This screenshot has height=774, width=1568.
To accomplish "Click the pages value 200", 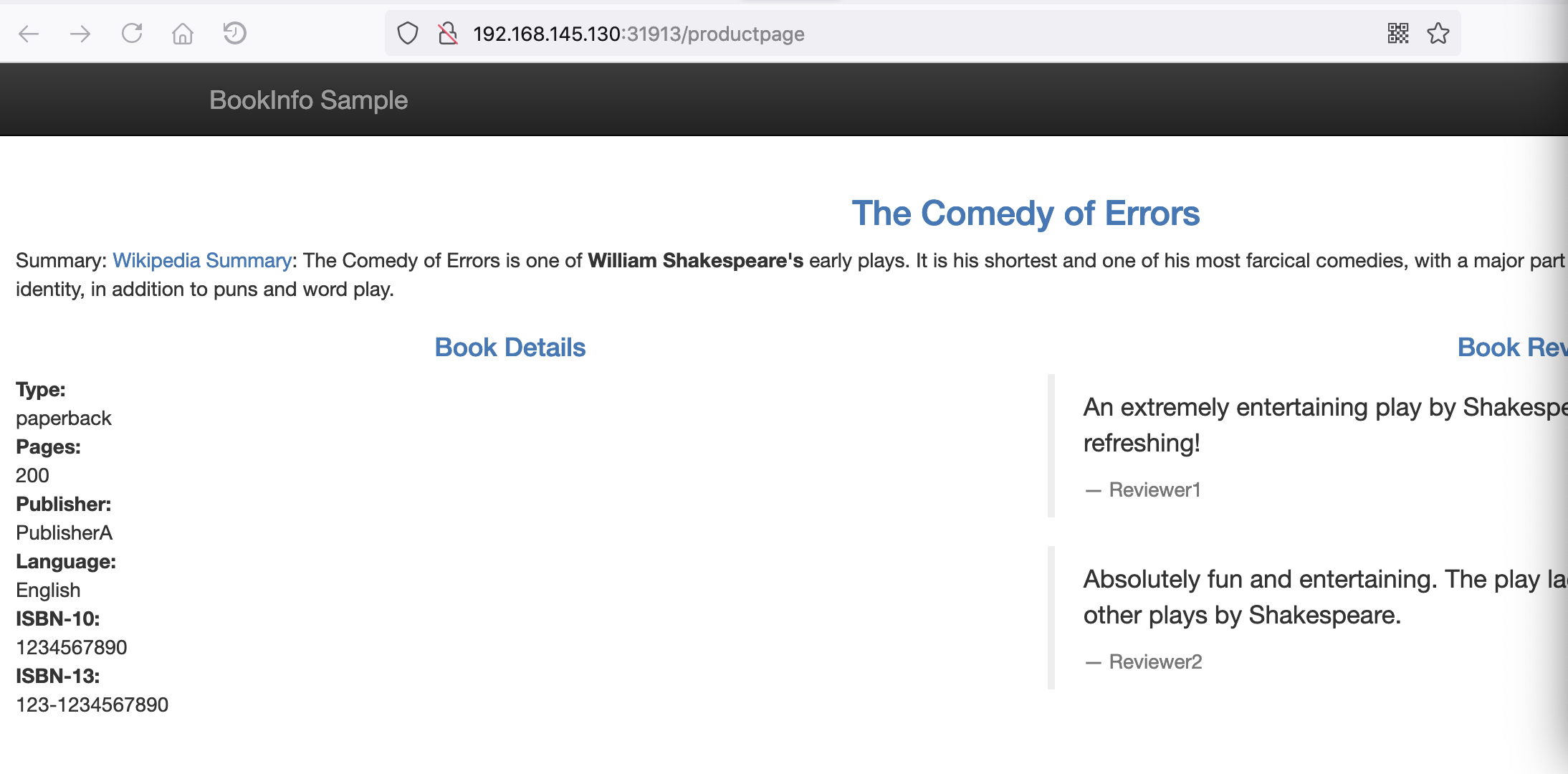I will coord(33,476).
